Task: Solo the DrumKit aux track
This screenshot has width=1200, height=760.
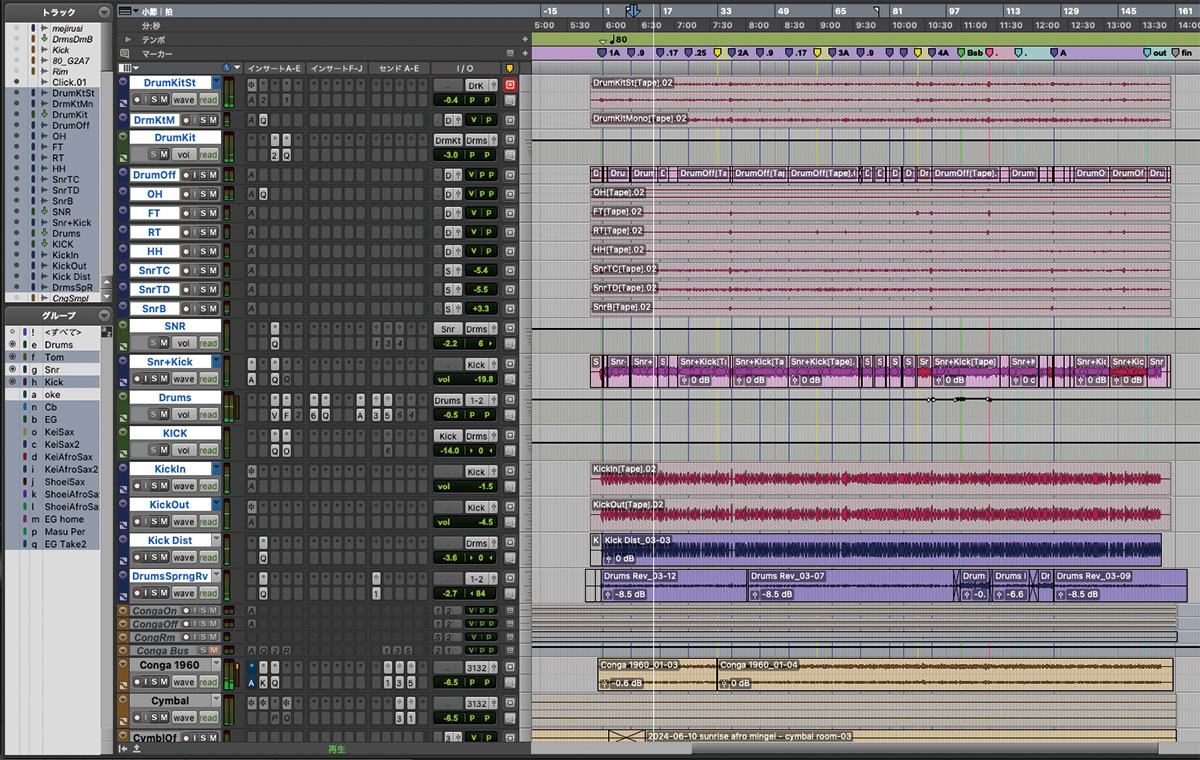Action: click(154, 154)
